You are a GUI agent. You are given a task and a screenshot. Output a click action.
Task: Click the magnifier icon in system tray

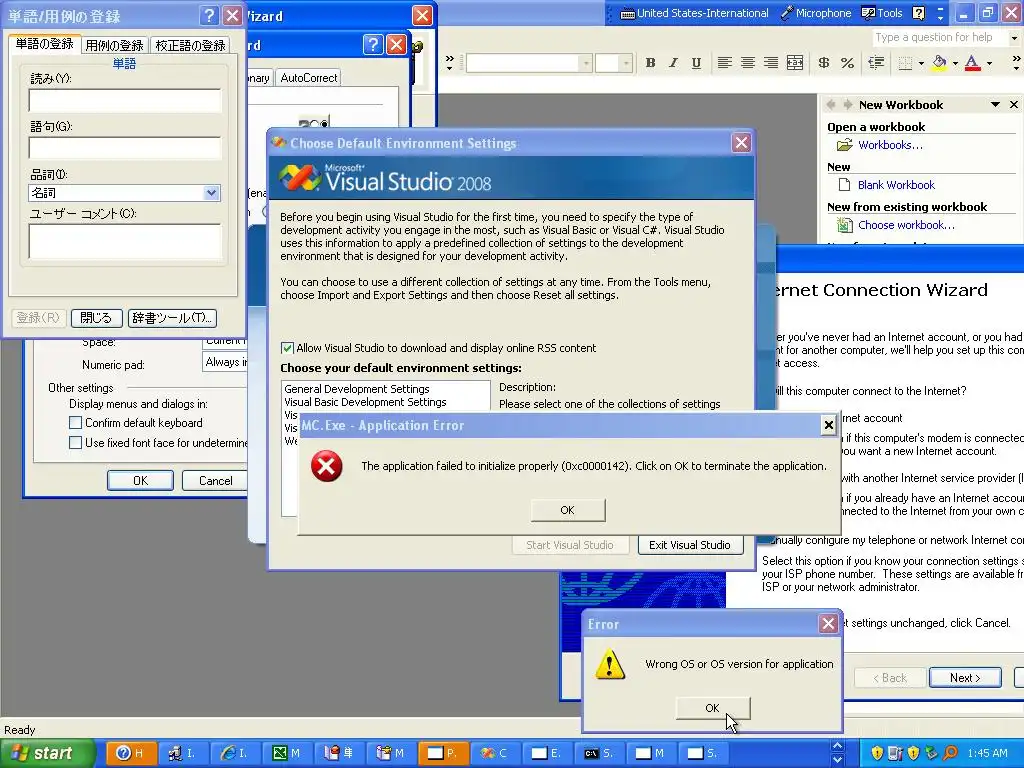(950, 753)
